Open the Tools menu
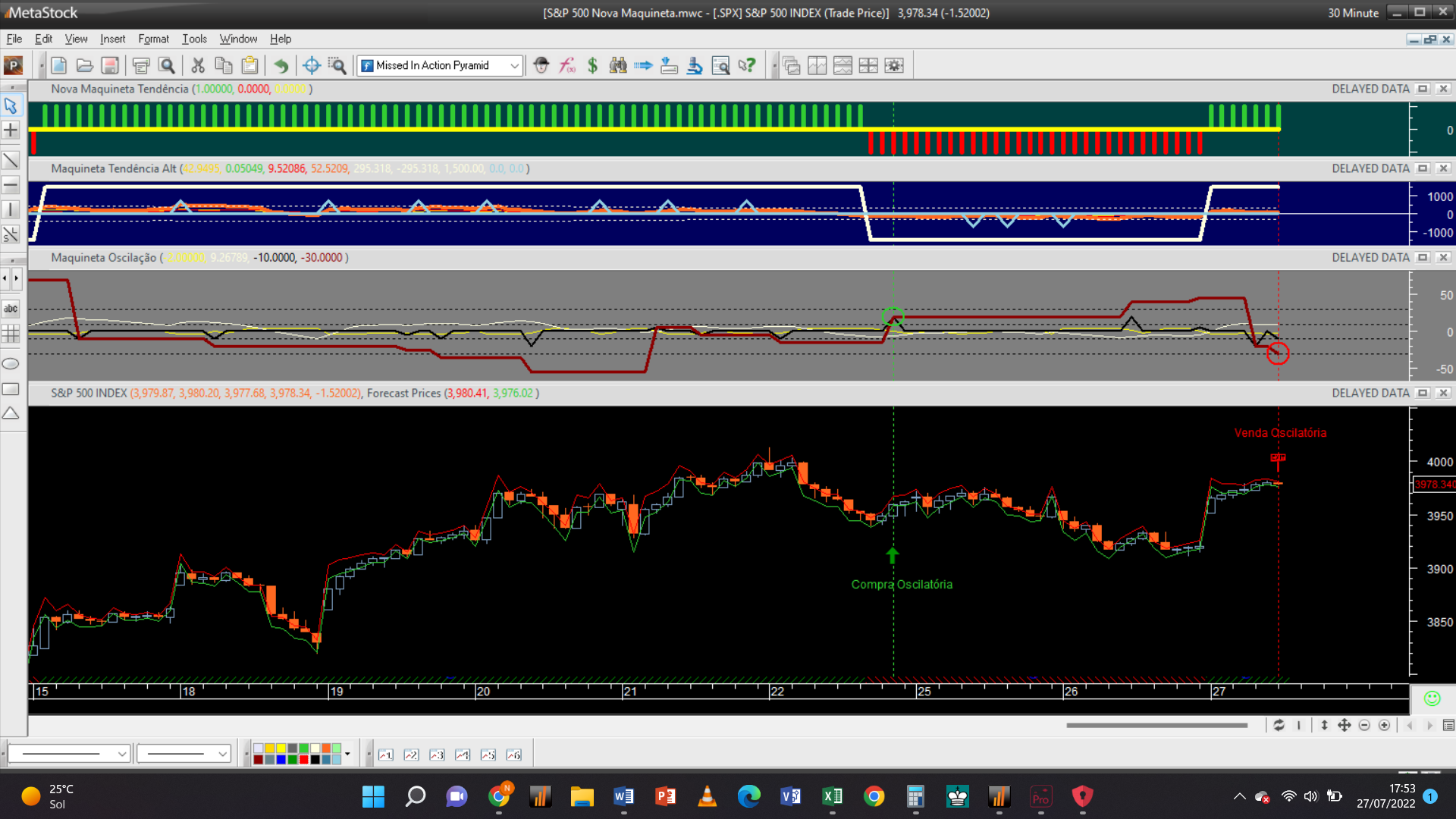 point(194,39)
